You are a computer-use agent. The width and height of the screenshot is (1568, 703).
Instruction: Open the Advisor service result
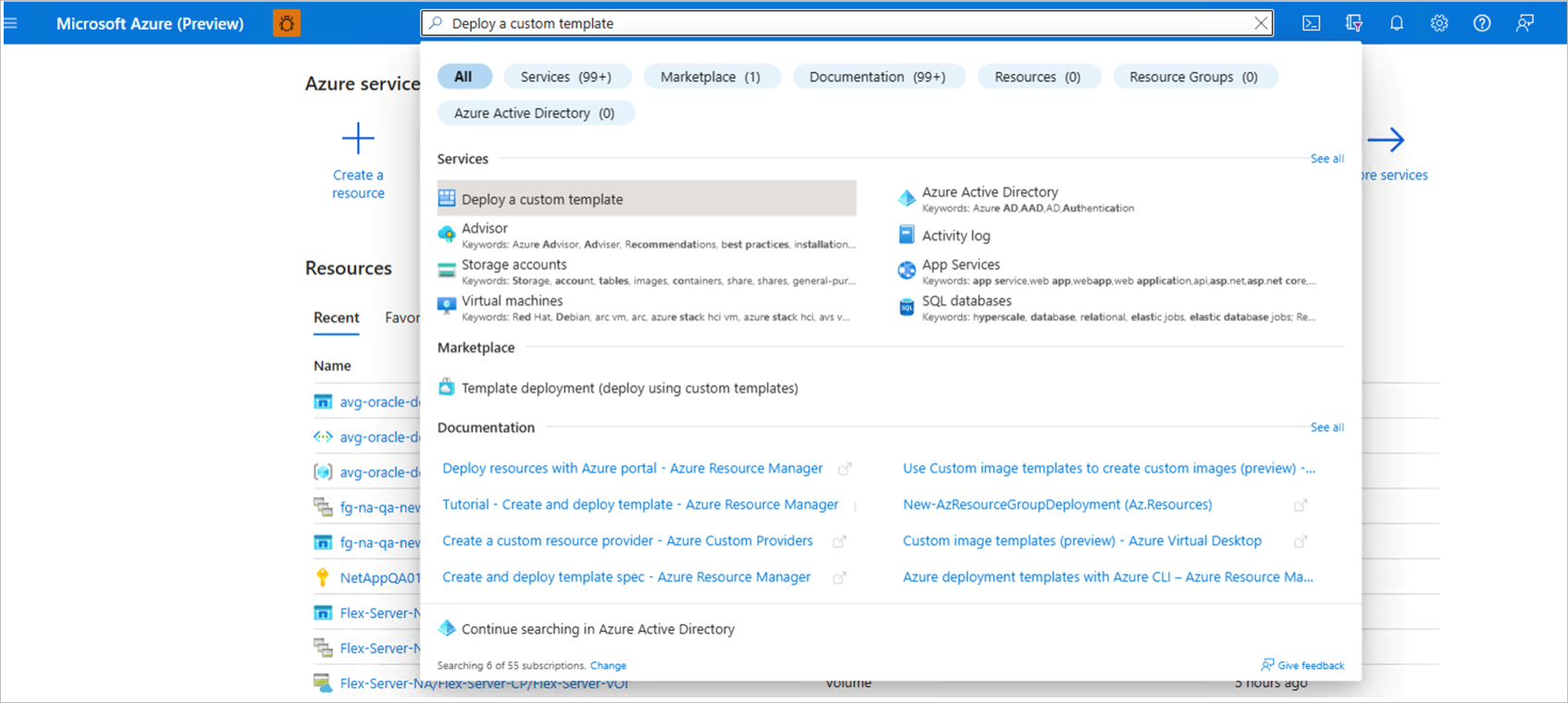tap(647, 235)
